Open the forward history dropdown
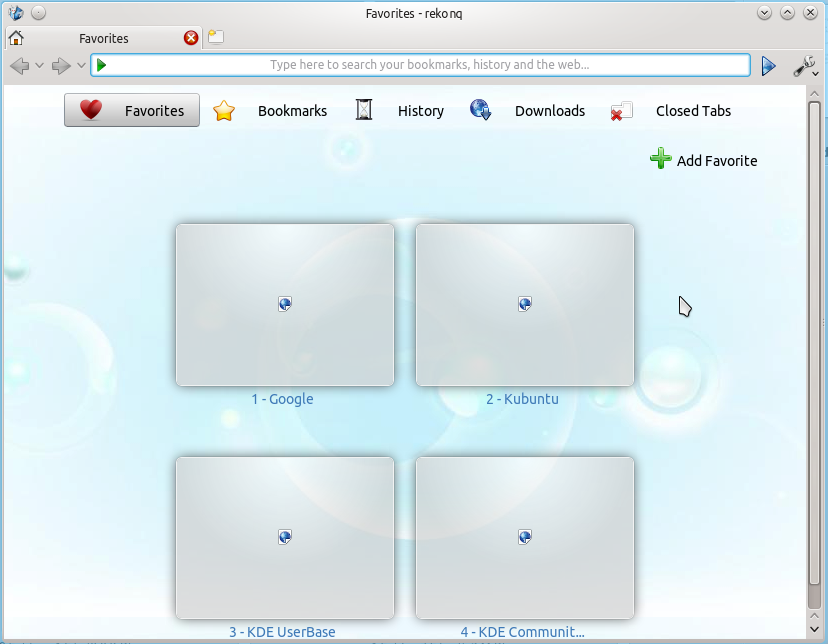 (81, 65)
